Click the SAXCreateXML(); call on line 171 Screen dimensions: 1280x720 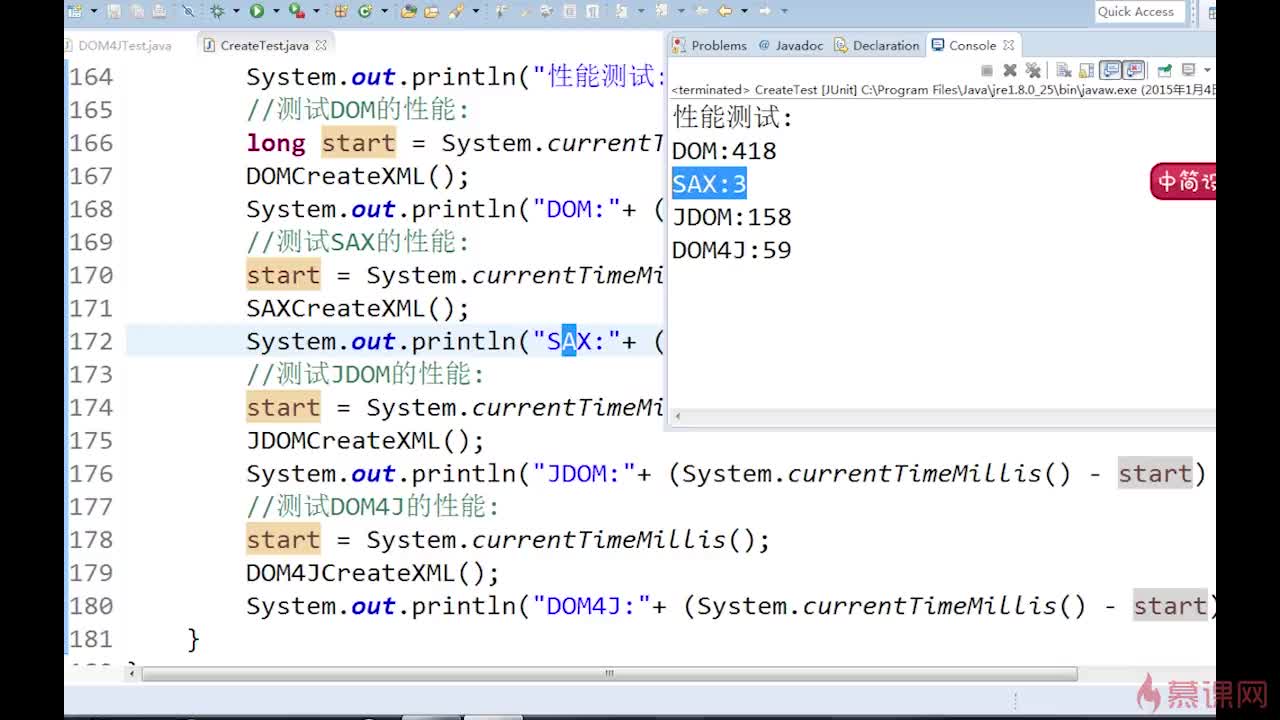click(x=357, y=308)
